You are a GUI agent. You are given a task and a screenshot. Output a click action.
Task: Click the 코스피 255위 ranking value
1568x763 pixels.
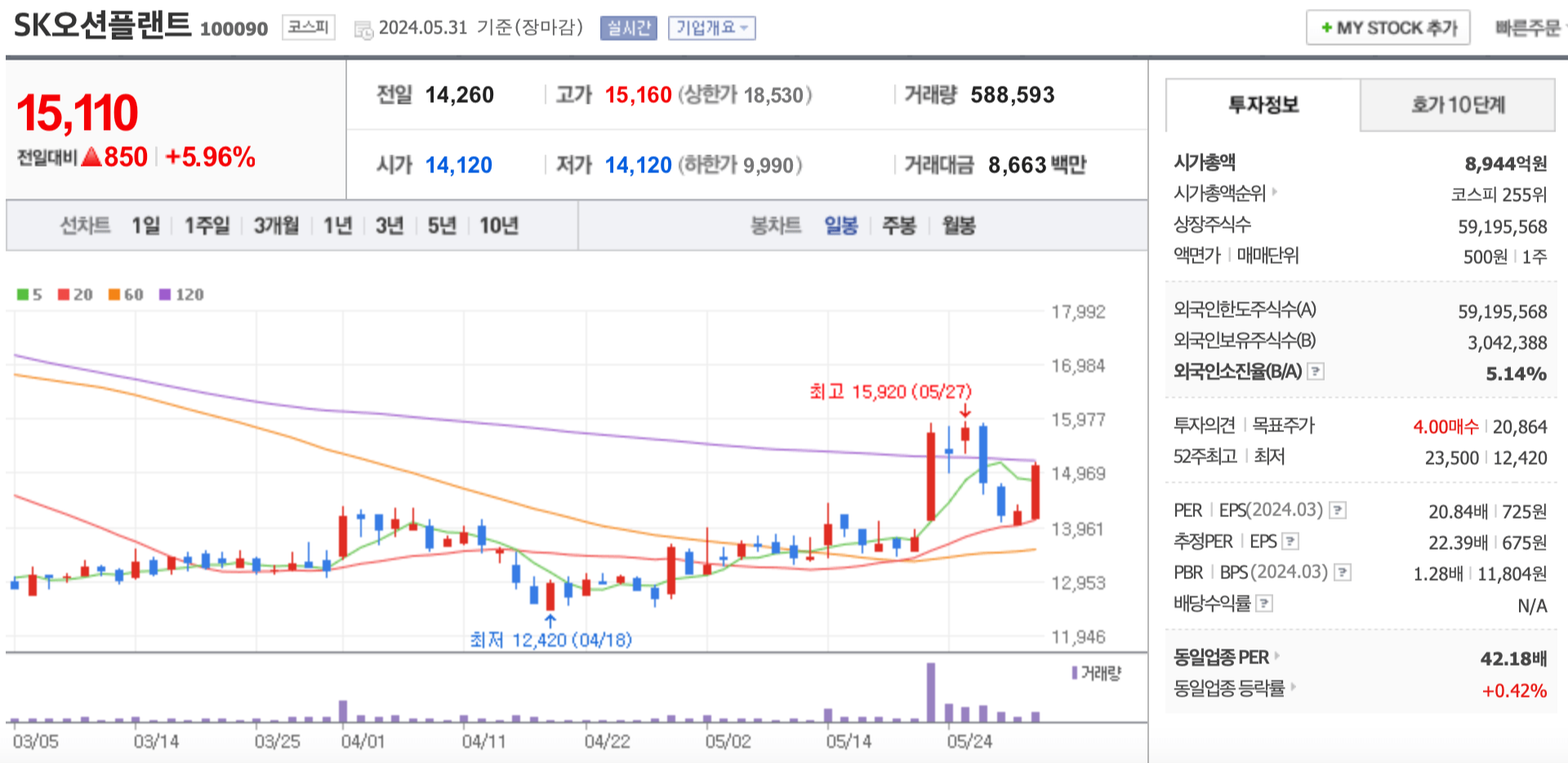click(x=1499, y=194)
